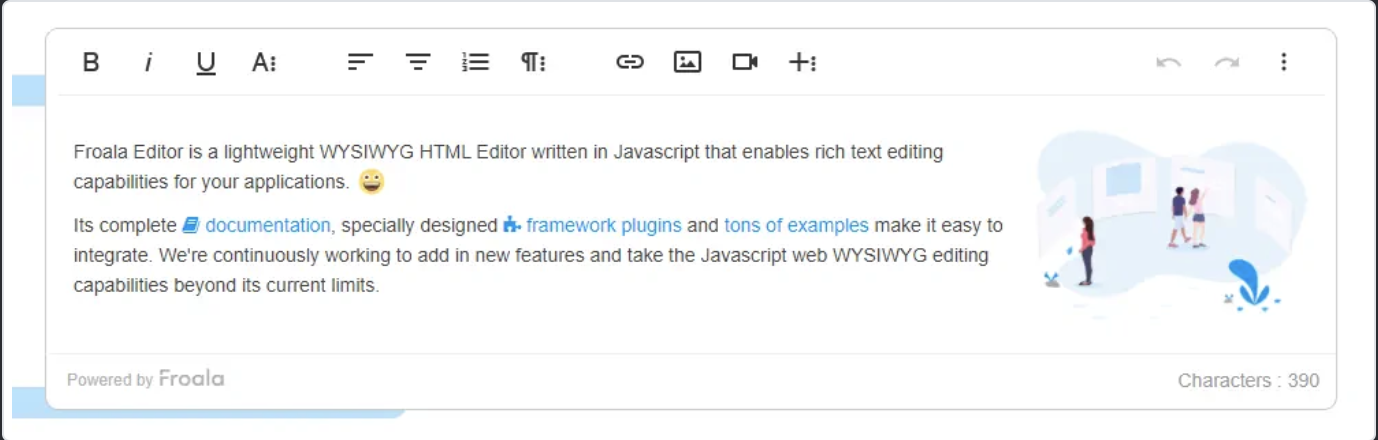Screen dimensions: 1378x440
Task: Toggle Bold formatting
Action: coord(91,62)
